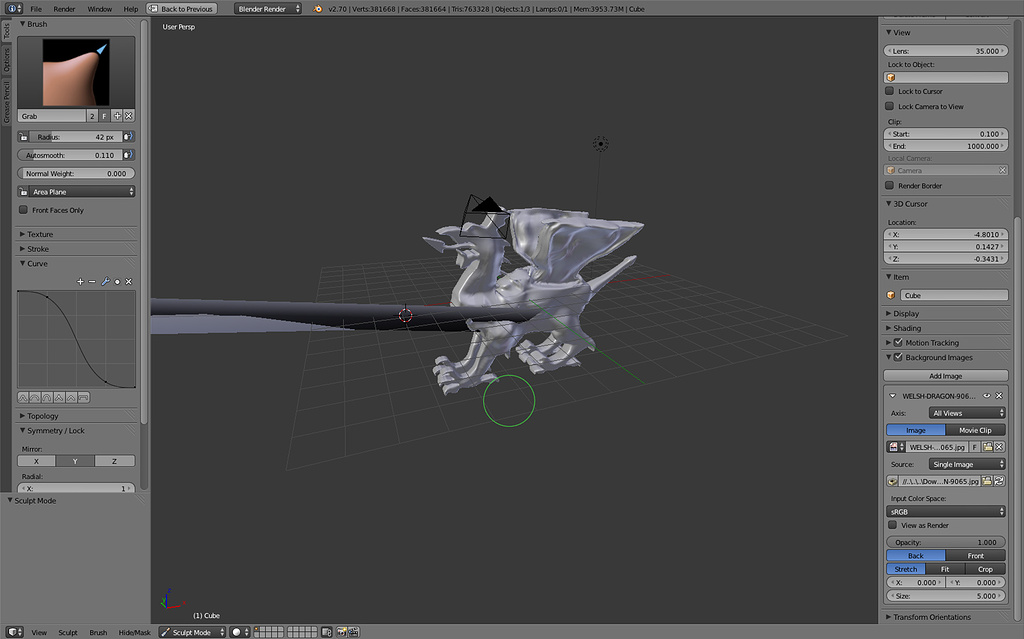Toggle Mirror Y symmetry
The image size is (1024, 639).
coord(75,461)
